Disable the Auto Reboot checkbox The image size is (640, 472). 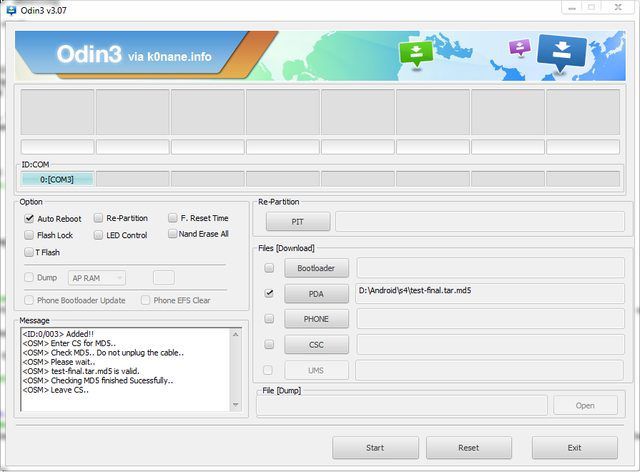point(28,218)
